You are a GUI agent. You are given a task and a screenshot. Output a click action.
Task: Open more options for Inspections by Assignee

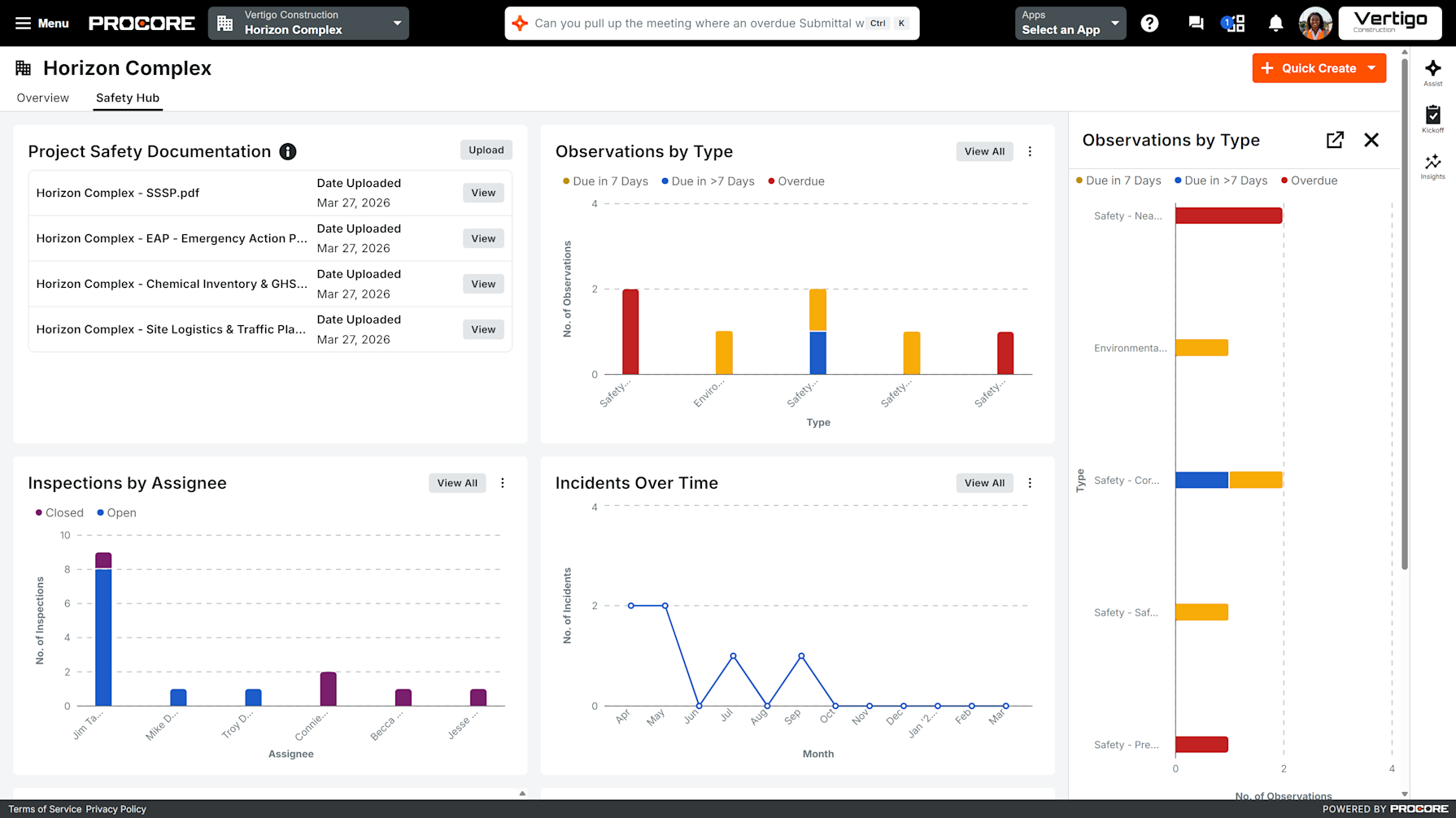503,483
